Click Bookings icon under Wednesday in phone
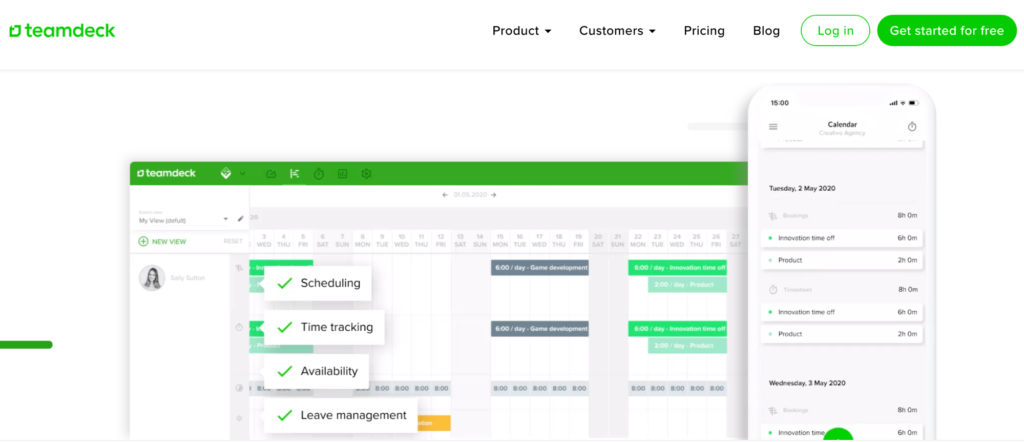Screen dimensions: 1024x442 (x=773, y=410)
